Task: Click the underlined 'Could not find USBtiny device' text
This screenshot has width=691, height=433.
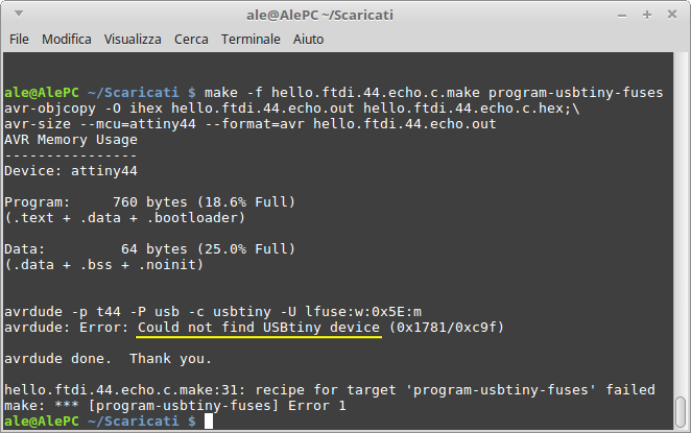Action: click(259, 327)
